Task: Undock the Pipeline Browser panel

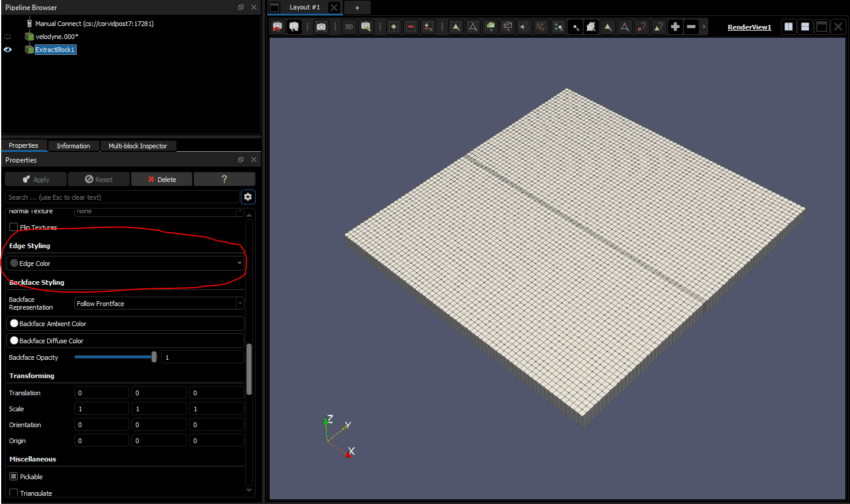Action: tap(241, 7)
